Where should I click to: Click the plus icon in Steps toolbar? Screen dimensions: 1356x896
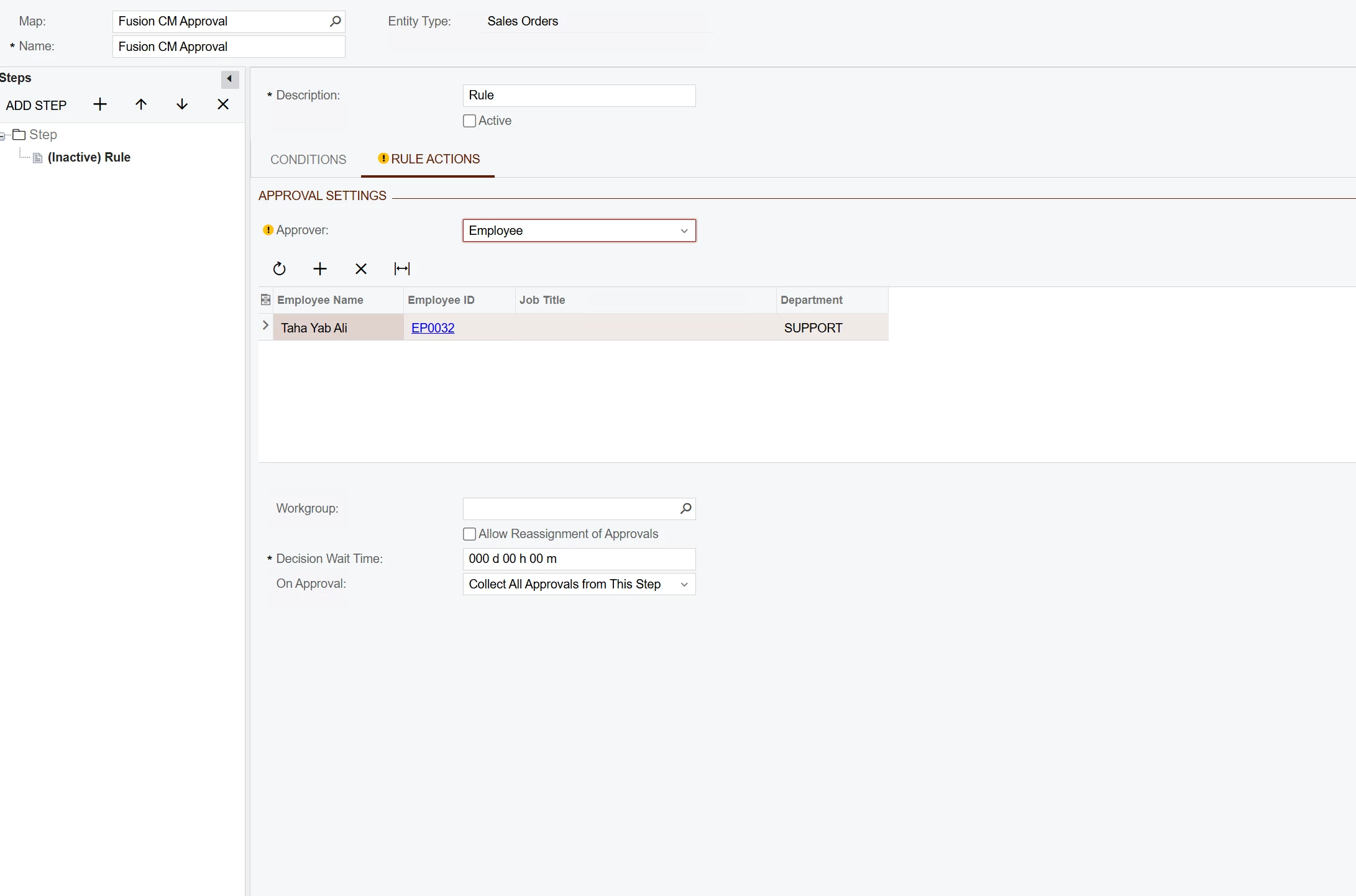point(100,104)
